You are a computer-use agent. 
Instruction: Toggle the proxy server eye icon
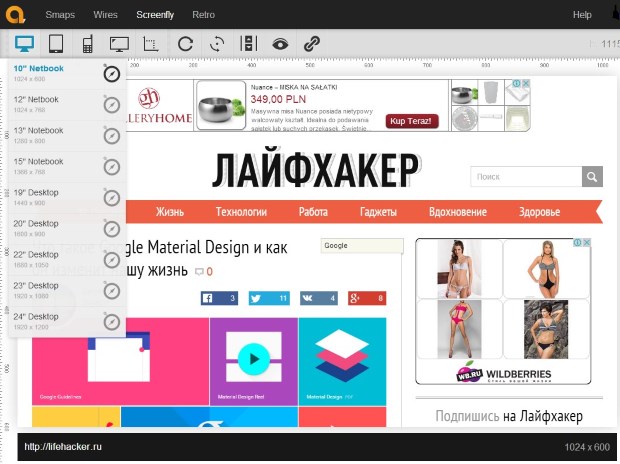coord(280,44)
